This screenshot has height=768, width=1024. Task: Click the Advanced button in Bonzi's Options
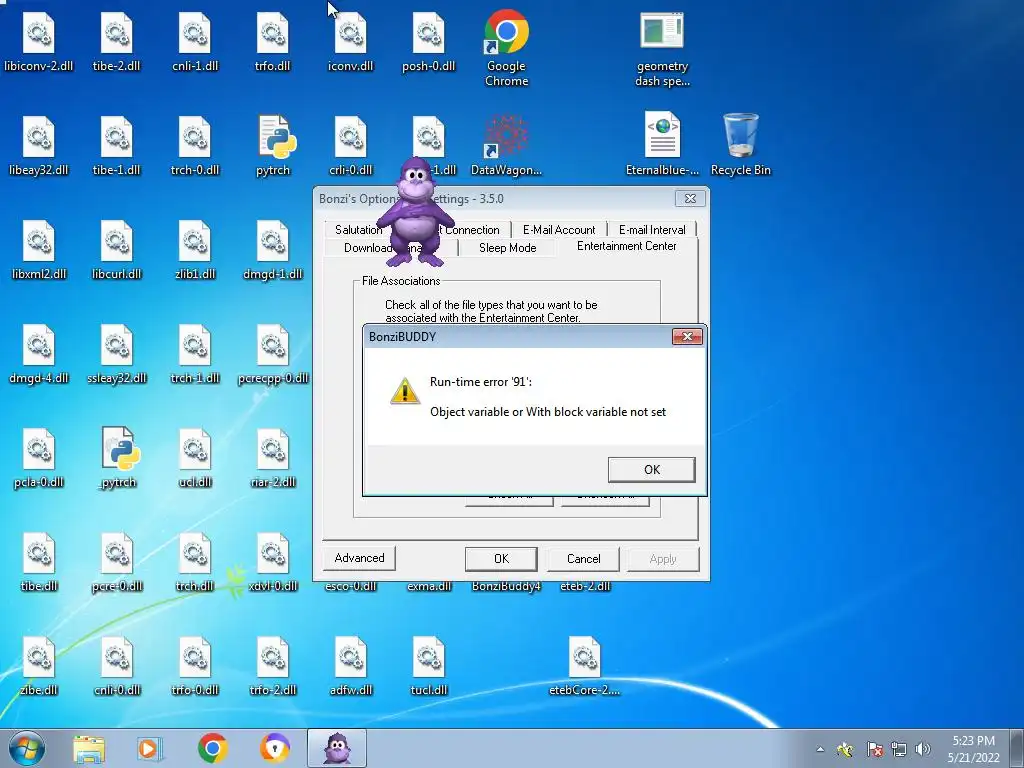pos(359,558)
